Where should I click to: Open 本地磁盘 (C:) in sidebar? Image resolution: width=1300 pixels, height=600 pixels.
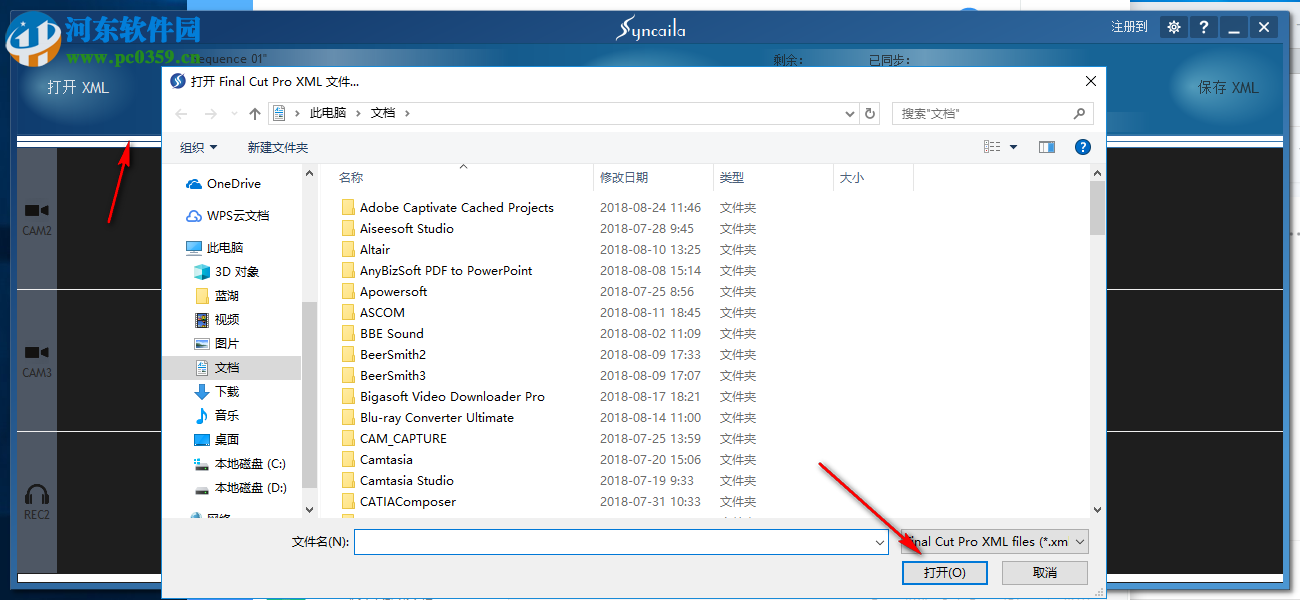pyautogui.click(x=239, y=464)
